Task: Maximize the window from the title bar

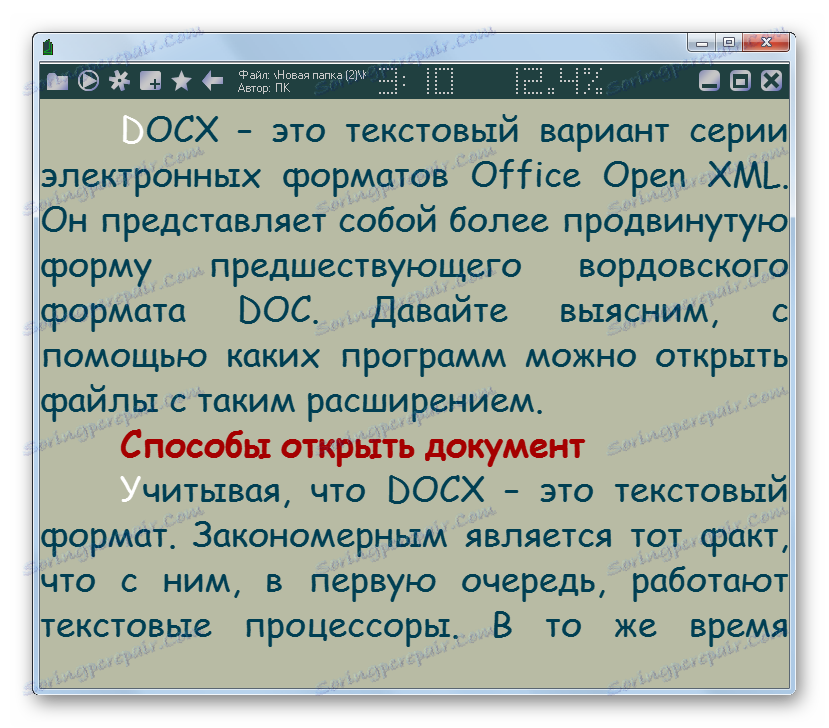Action: click(729, 43)
